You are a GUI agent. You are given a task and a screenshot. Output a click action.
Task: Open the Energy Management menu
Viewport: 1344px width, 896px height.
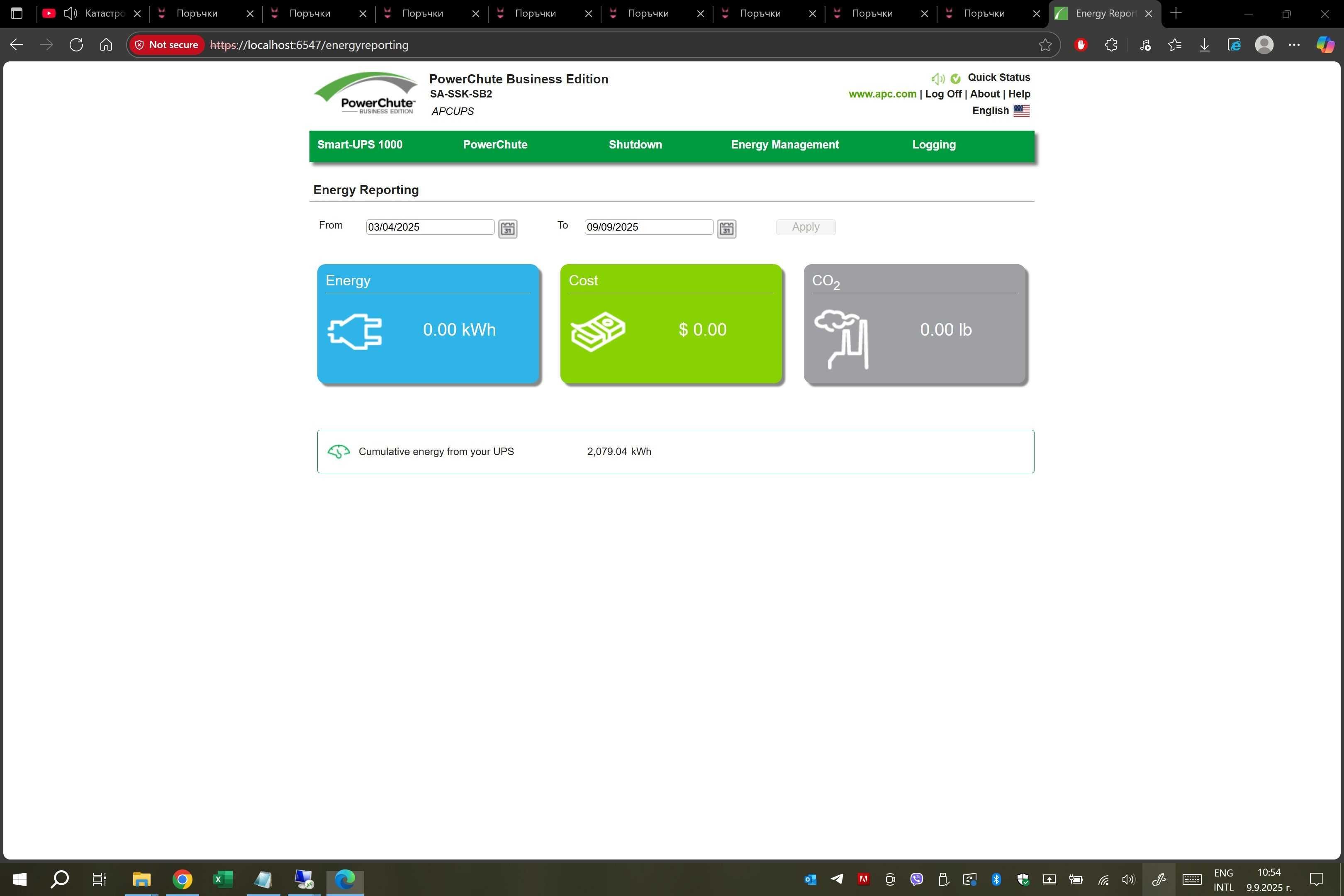pyautogui.click(x=784, y=145)
